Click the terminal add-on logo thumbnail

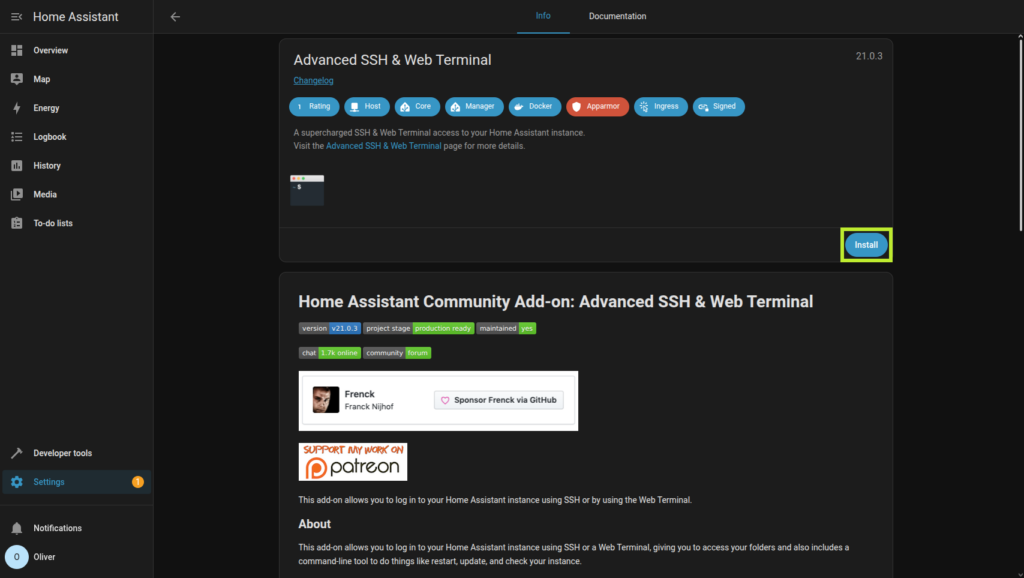[x=307, y=190]
